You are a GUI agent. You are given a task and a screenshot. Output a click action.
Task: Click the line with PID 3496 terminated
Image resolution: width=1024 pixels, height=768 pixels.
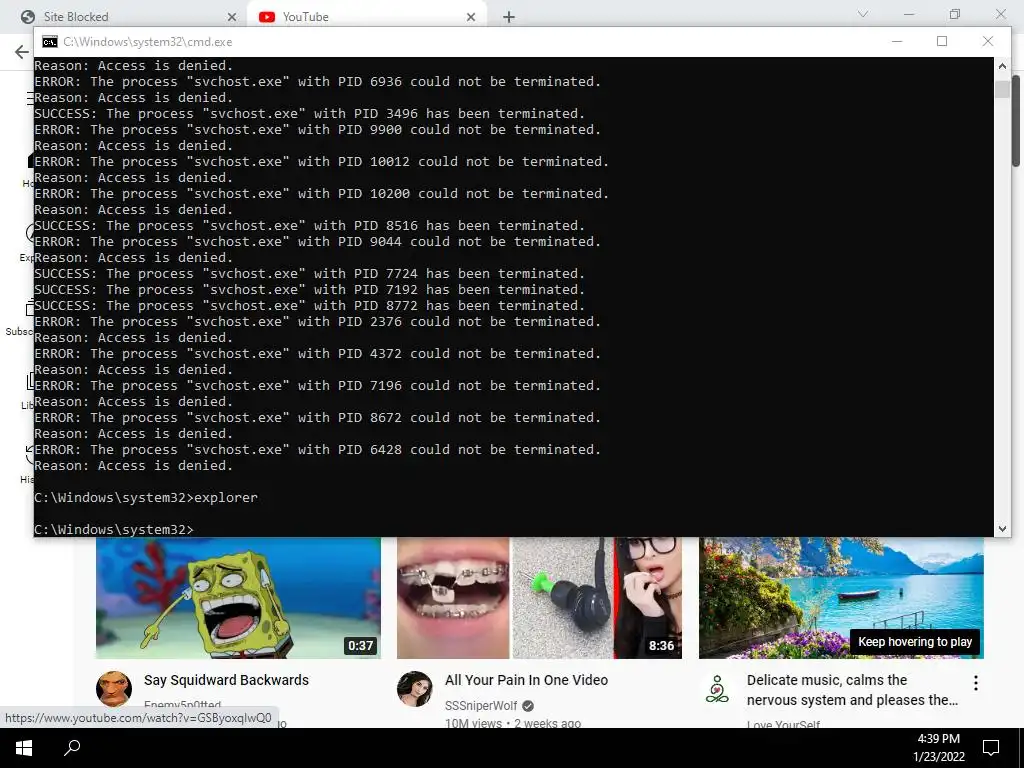coord(310,114)
